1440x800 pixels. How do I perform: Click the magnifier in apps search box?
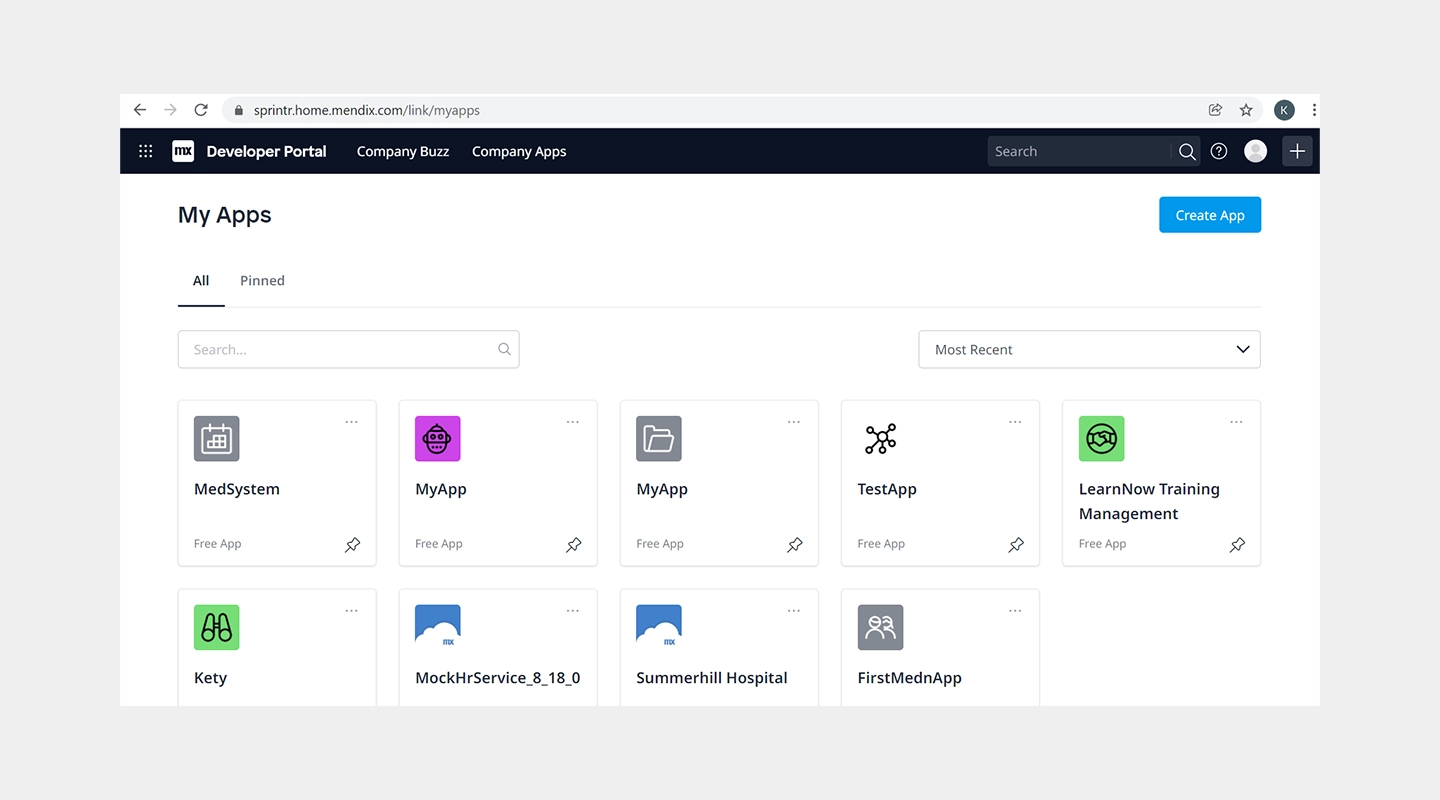(504, 349)
